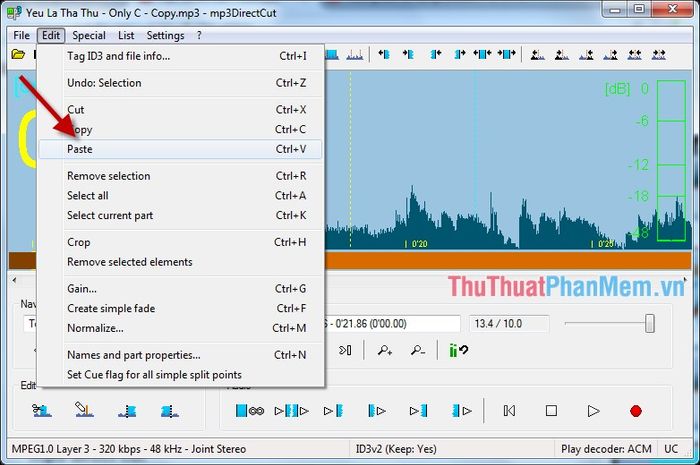Click the move selection begin left icon
The image size is (700, 465).
click(384, 54)
